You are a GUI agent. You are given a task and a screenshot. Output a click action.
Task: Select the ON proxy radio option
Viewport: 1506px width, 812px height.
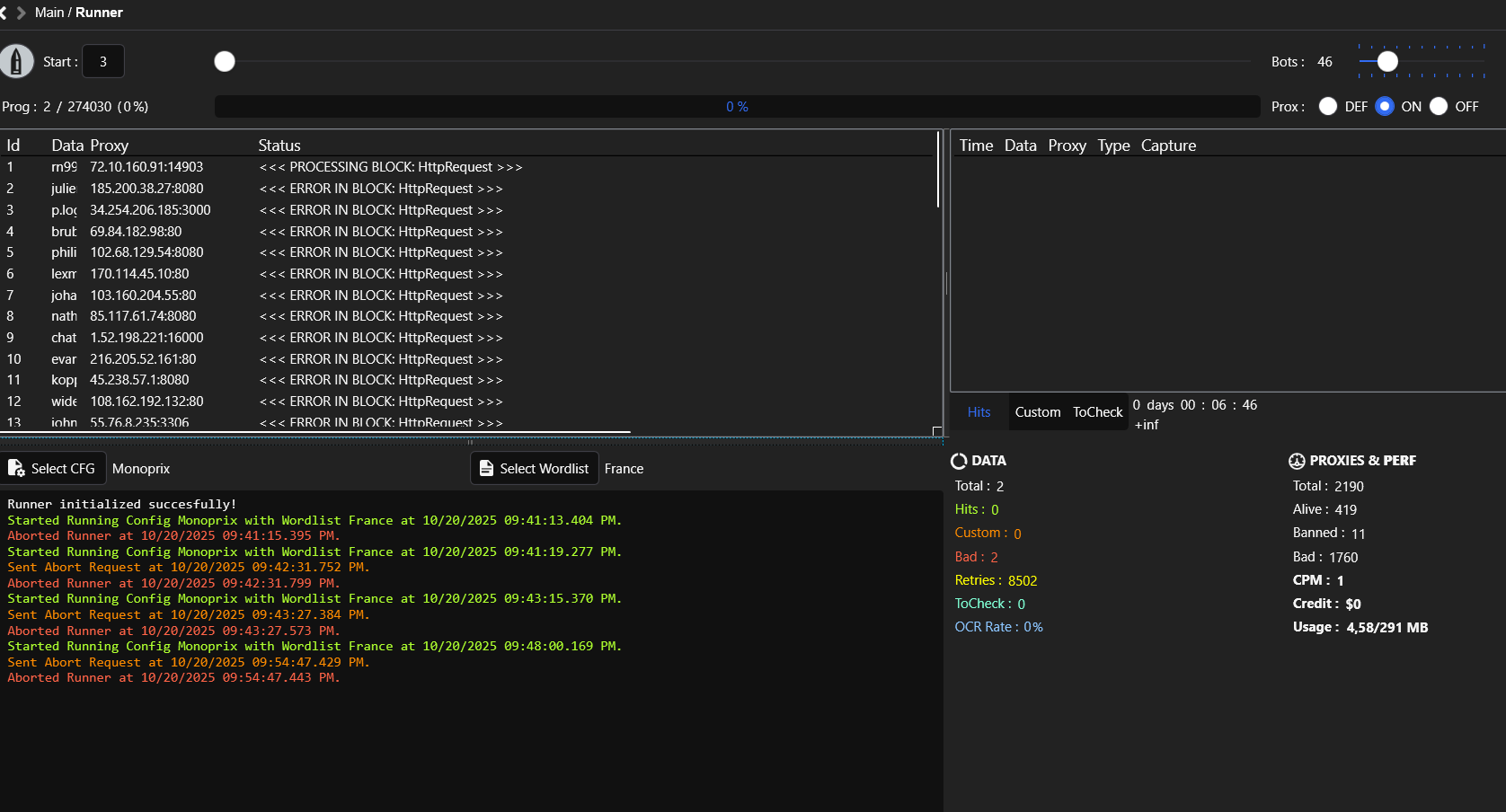(1385, 106)
